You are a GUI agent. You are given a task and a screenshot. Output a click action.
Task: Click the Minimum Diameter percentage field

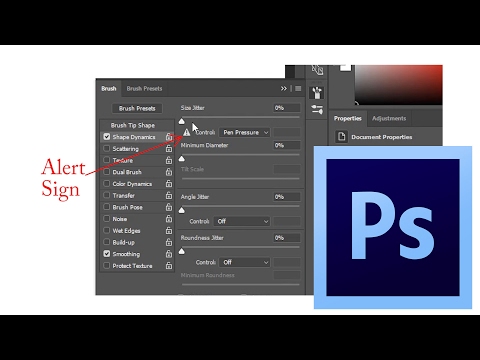tap(287, 145)
